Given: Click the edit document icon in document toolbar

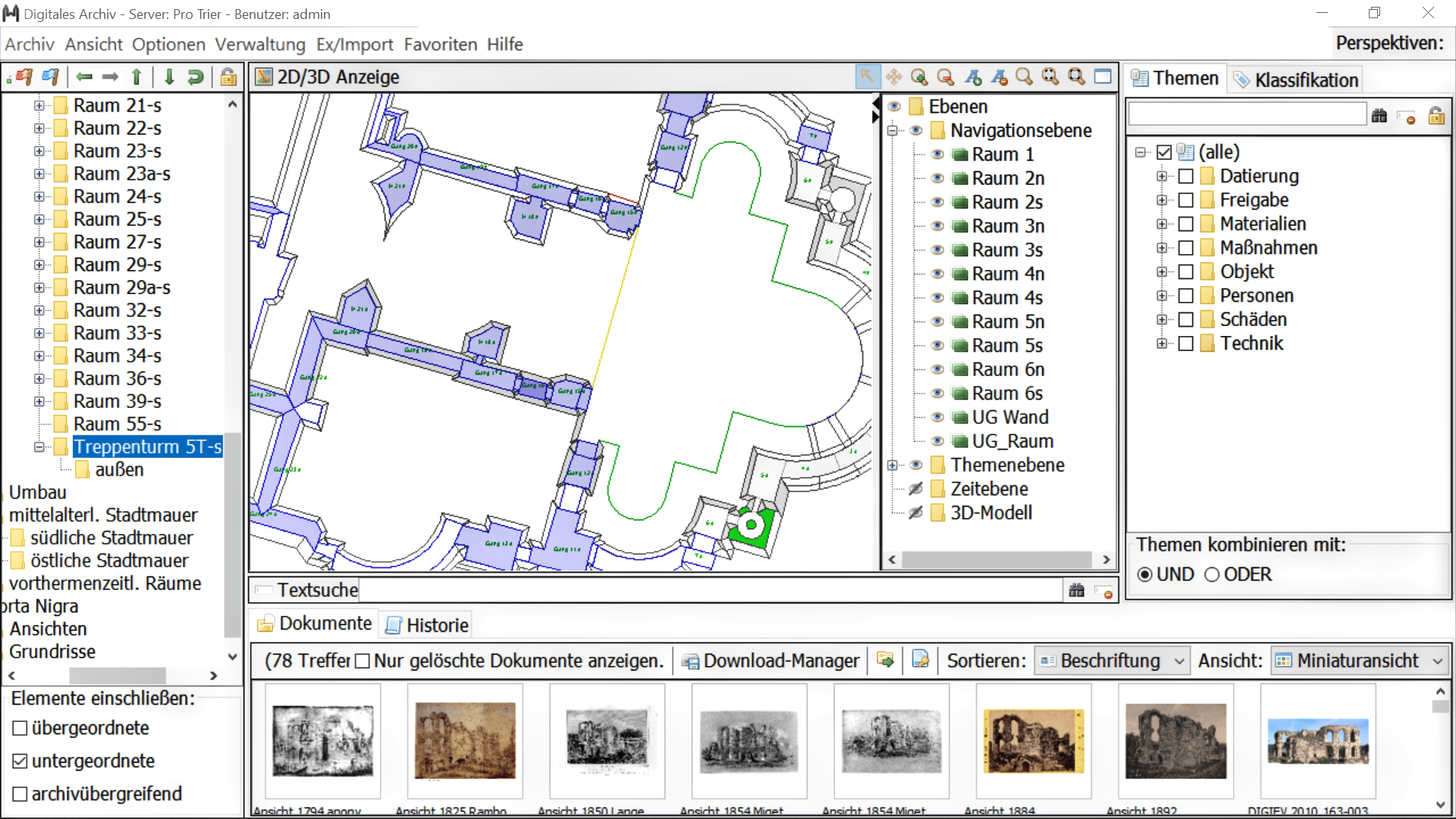Looking at the screenshot, I should pos(921,660).
